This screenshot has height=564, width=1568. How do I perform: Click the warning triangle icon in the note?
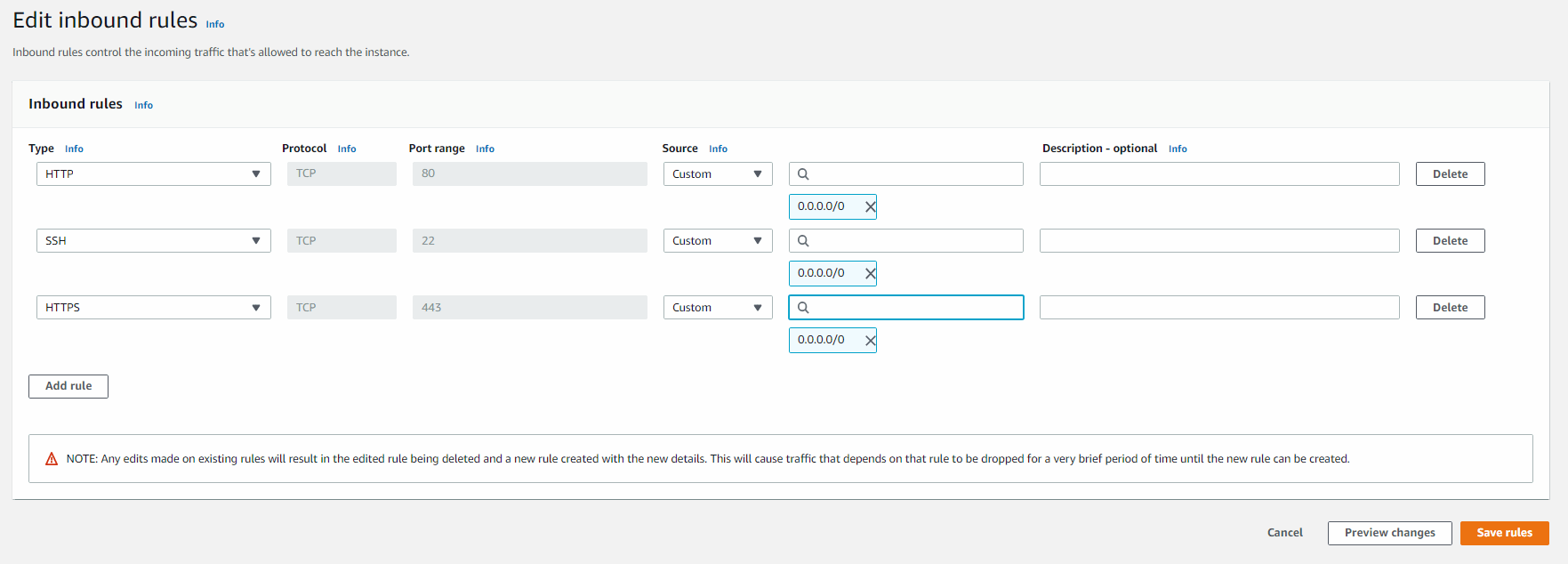tap(52, 459)
